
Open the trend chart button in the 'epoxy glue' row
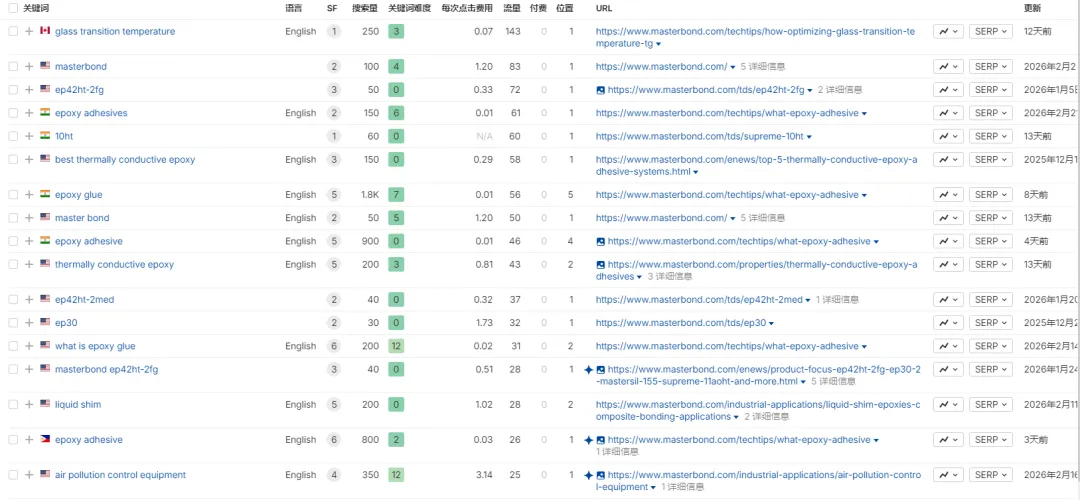(948, 195)
